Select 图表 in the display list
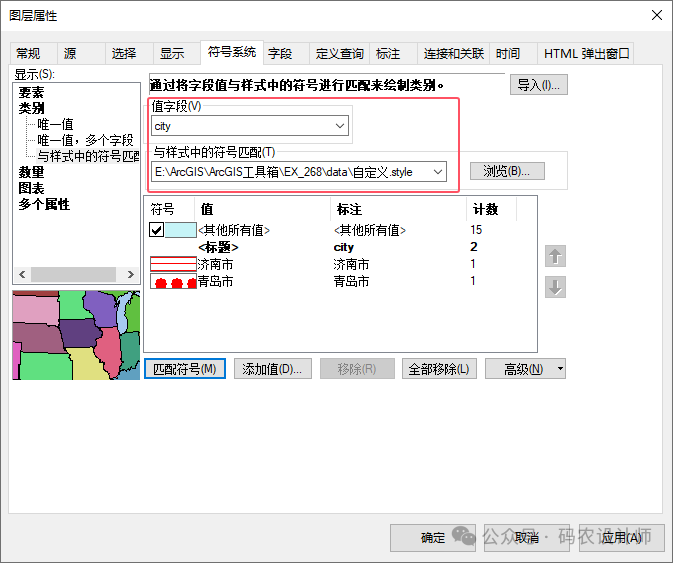 [31, 188]
